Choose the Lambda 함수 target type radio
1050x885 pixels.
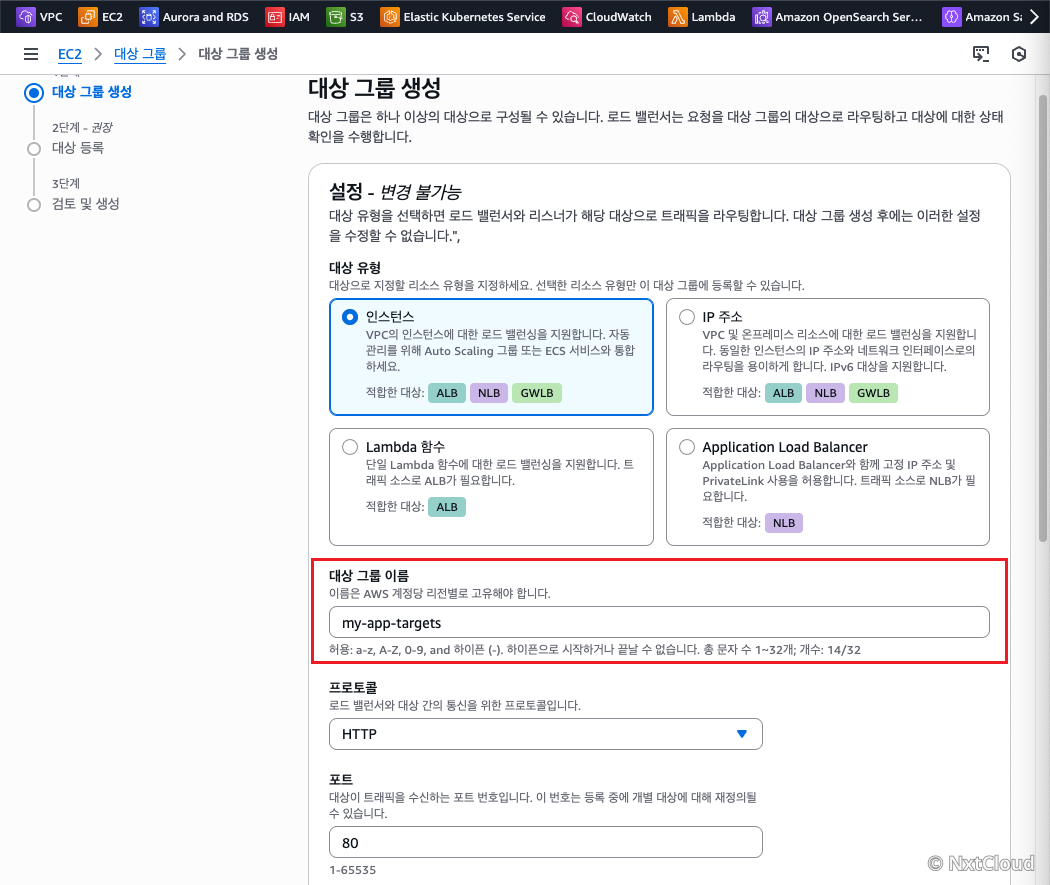tap(350, 447)
